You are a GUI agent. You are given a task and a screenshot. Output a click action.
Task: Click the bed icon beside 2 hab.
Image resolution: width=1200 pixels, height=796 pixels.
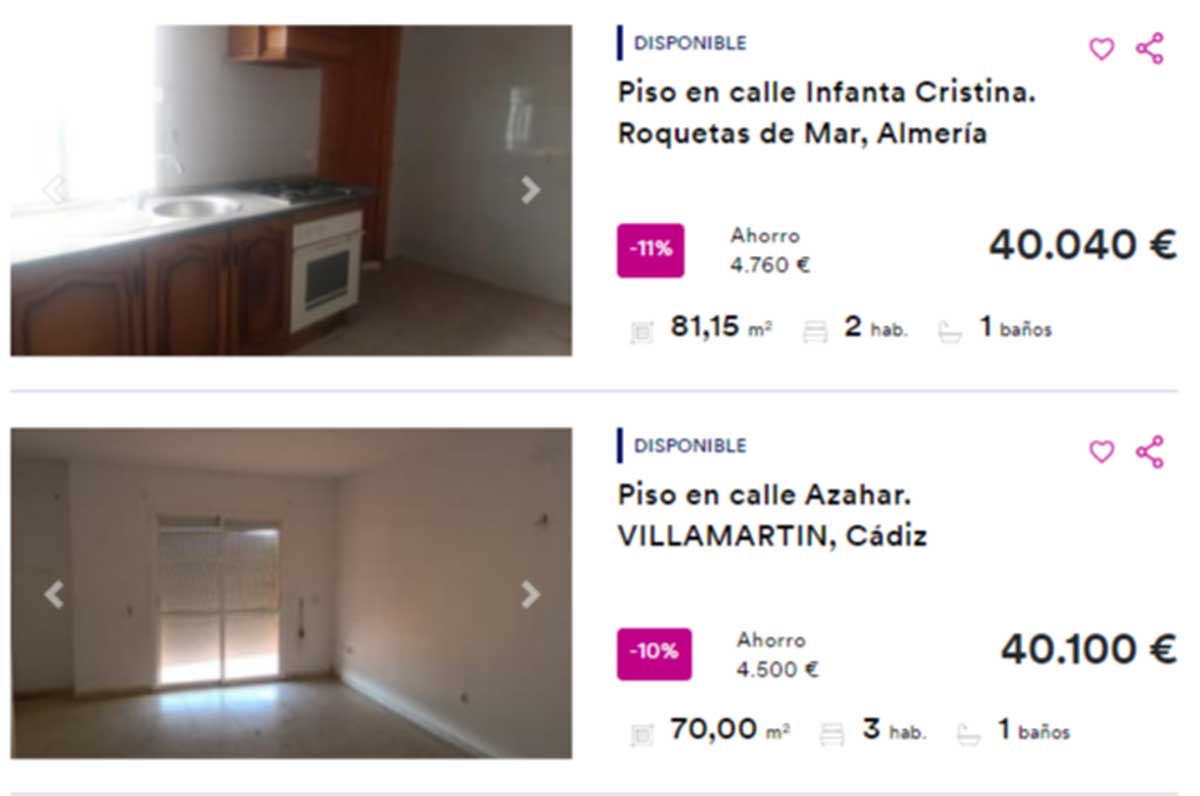pyautogui.click(x=816, y=332)
